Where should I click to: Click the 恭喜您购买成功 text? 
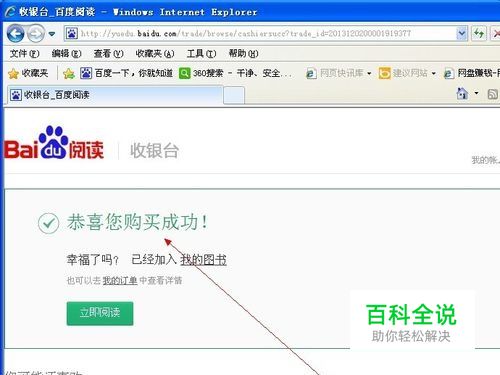coord(137,222)
